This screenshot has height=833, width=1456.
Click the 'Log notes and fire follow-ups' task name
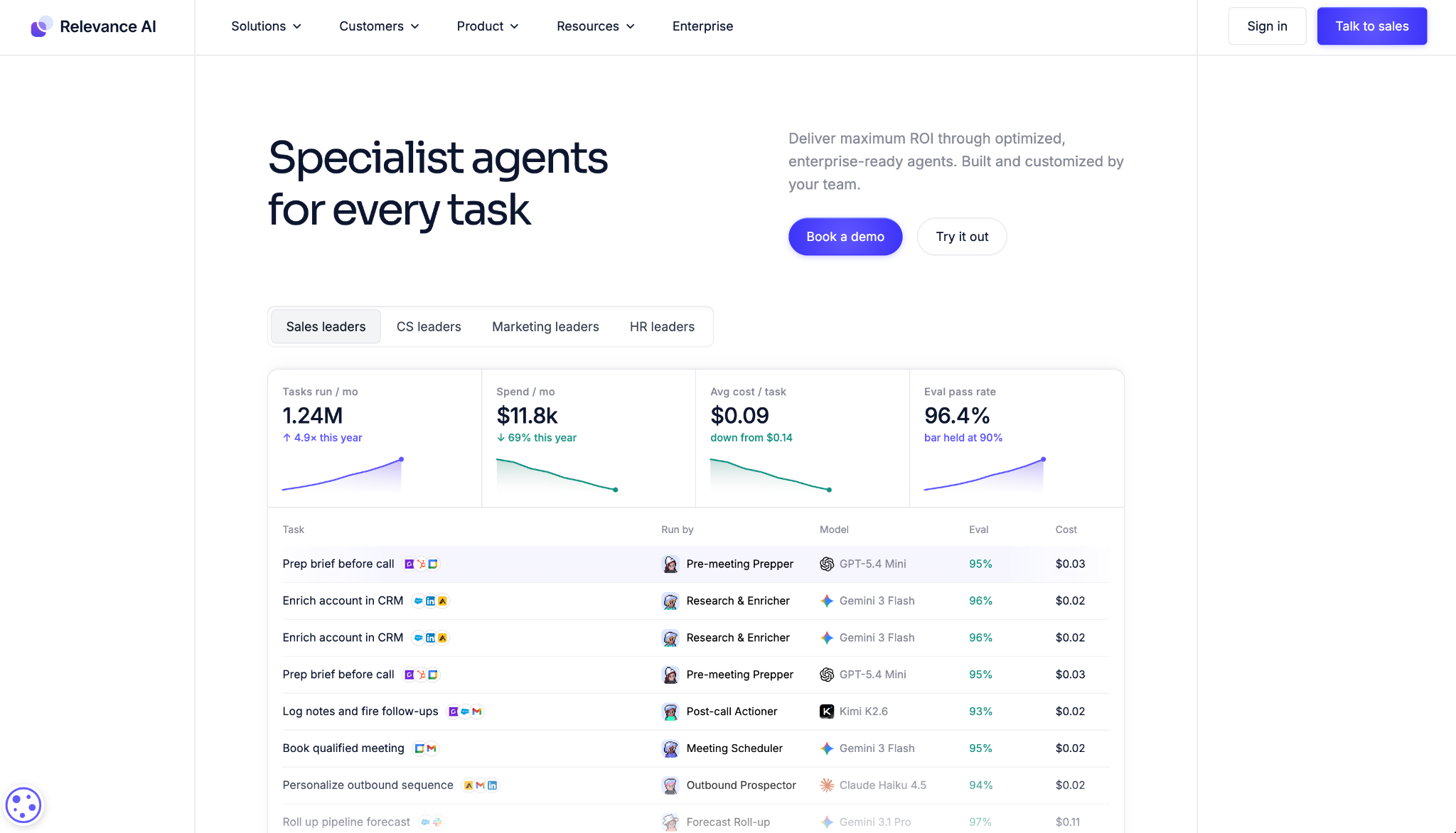click(360, 711)
